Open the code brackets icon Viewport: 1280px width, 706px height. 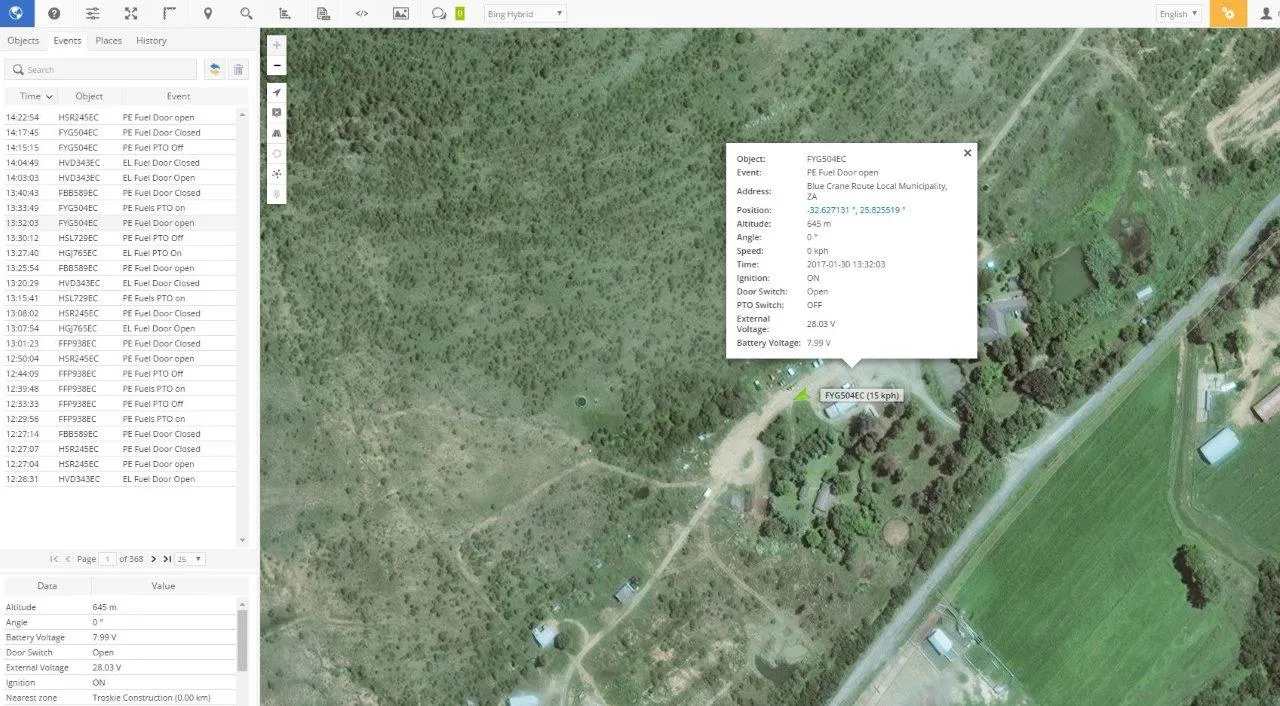click(362, 13)
